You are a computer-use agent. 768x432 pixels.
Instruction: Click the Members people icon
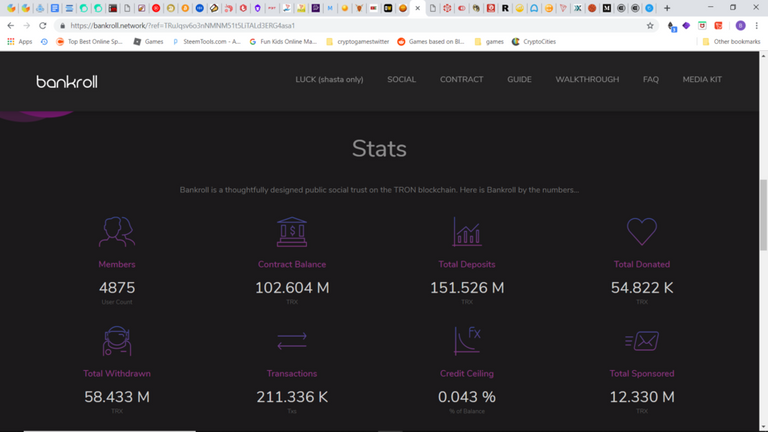click(x=117, y=232)
